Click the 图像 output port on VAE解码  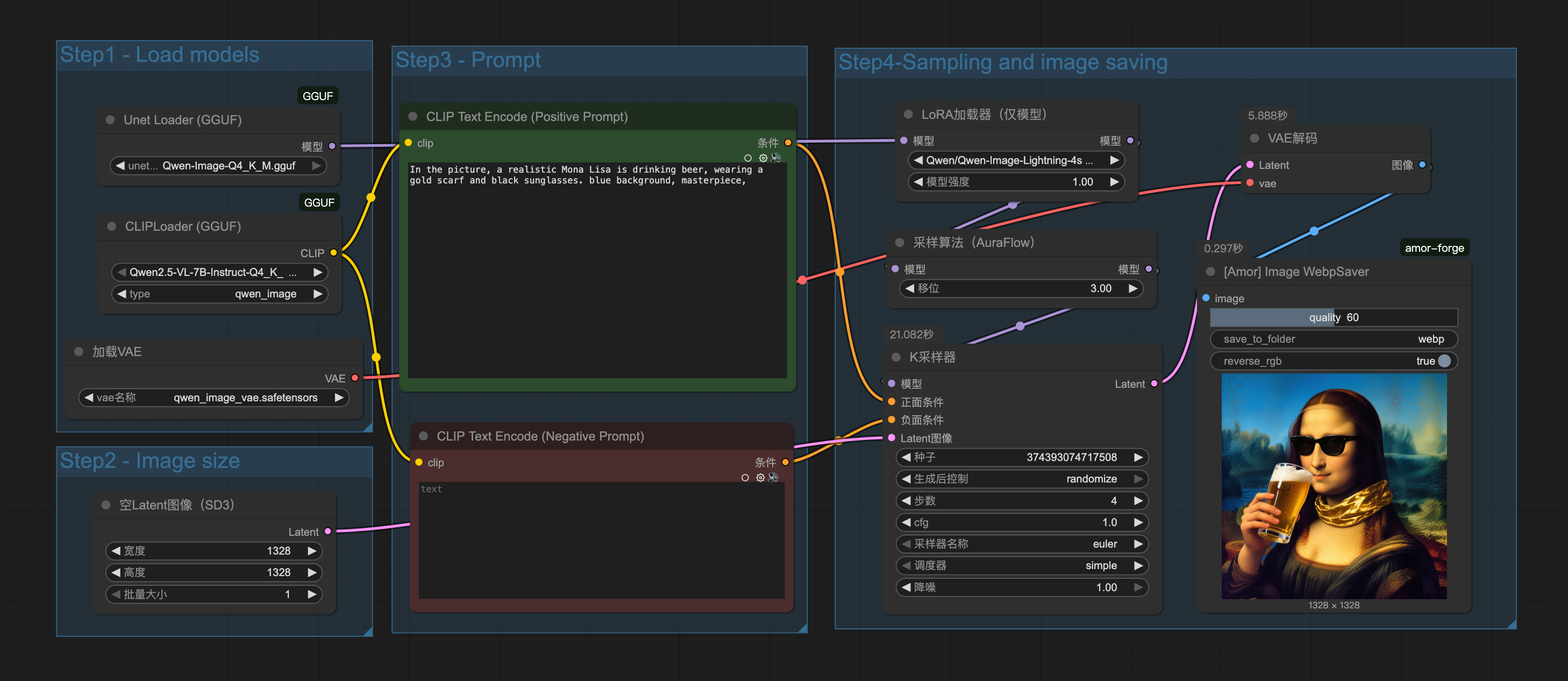pyautogui.click(x=1422, y=165)
